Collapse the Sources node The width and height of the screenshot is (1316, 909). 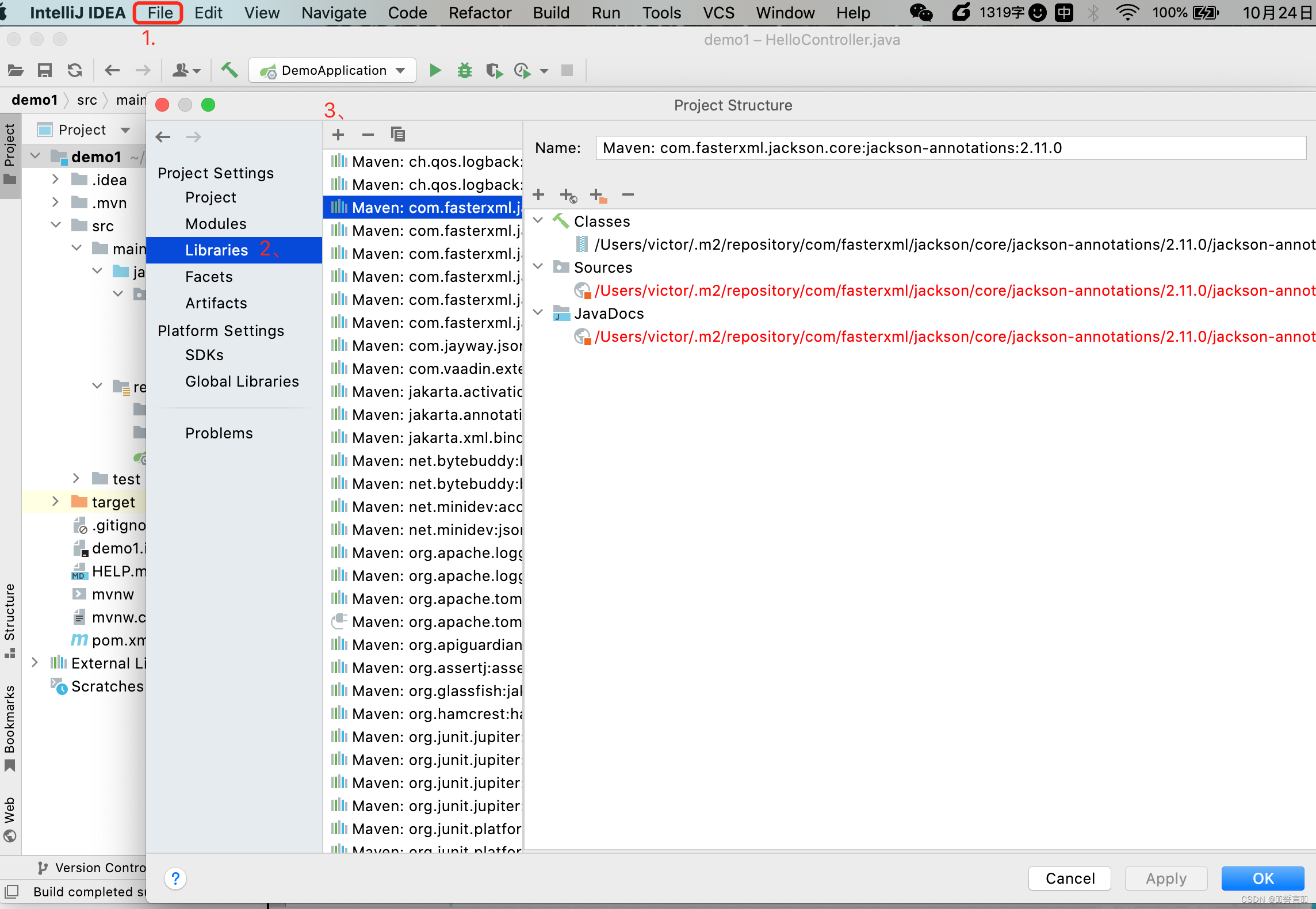[x=538, y=266]
